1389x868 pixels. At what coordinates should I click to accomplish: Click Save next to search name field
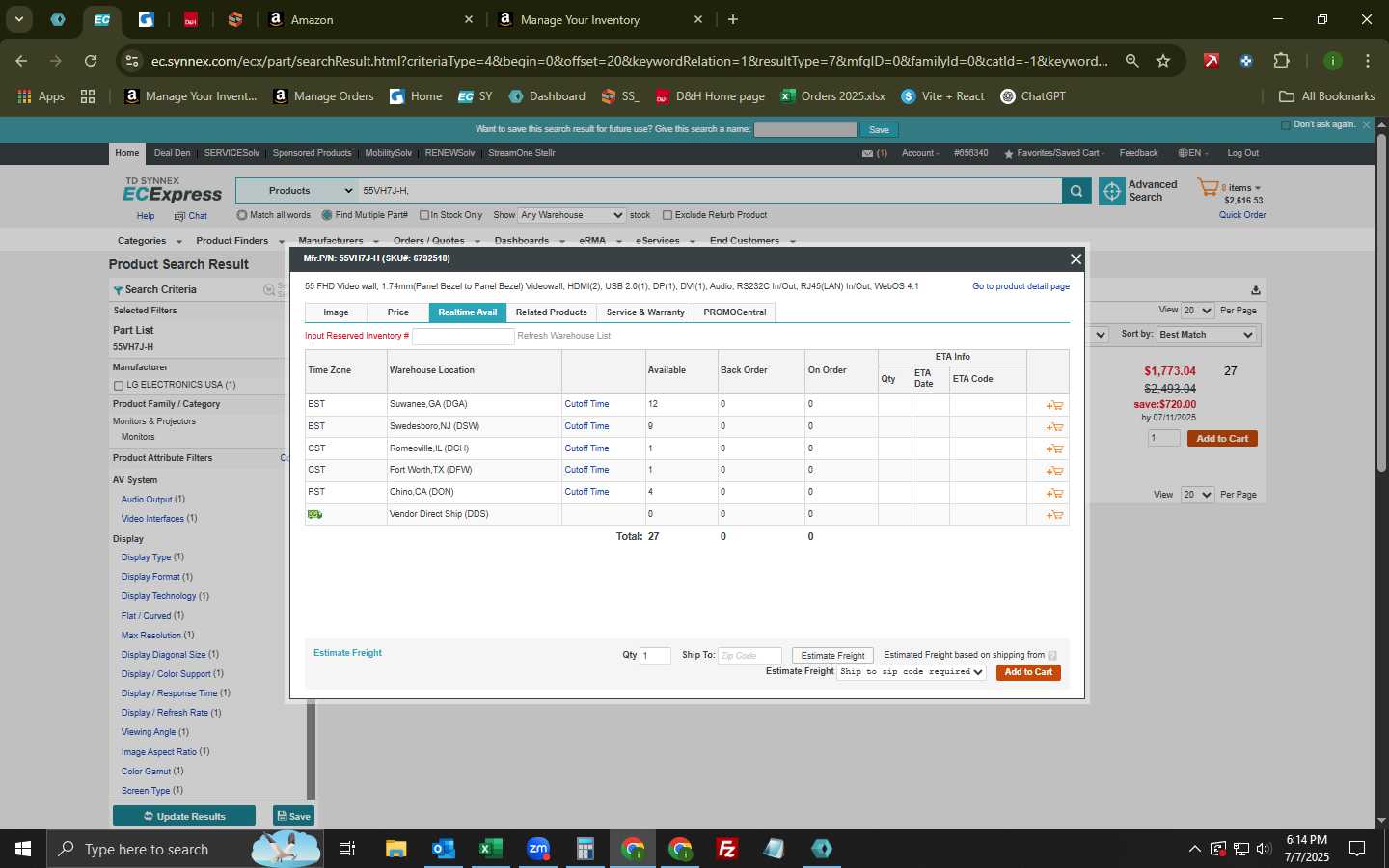point(879,129)
